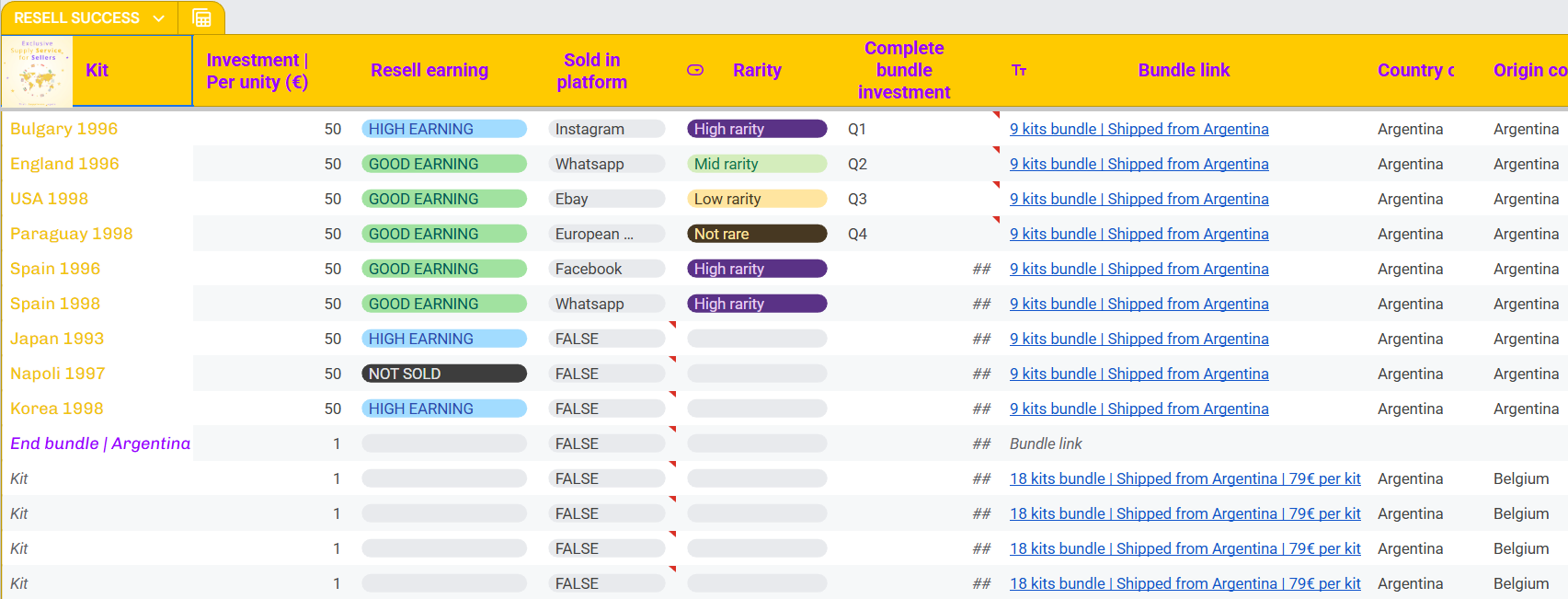
Task: Select the Resell earning column header
Action: point(429,71)
